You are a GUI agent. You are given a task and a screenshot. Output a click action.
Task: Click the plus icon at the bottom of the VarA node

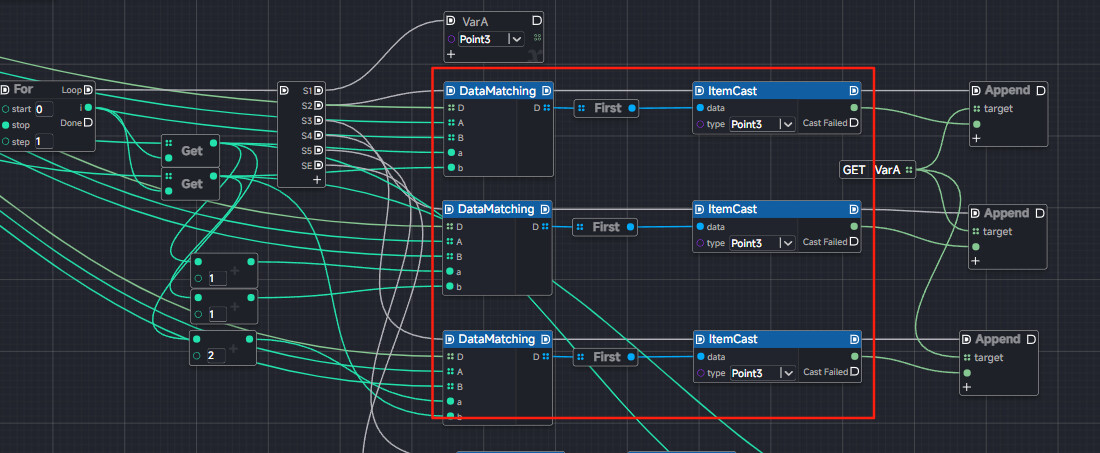tap(451, 54)
